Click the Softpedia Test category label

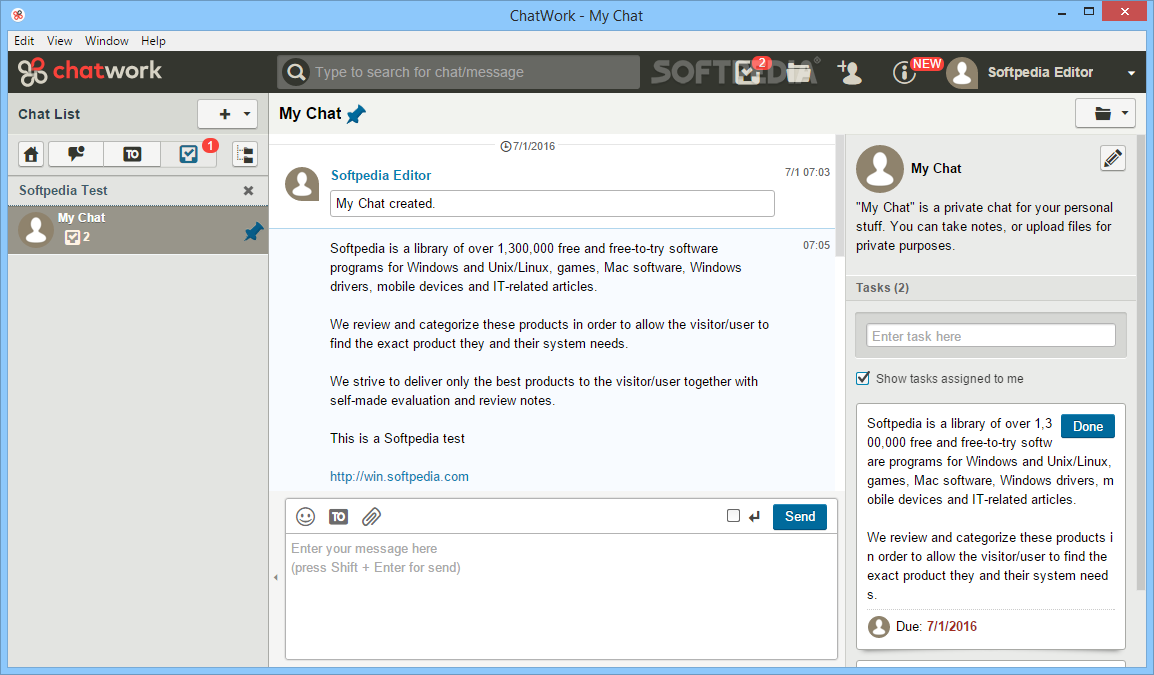coord(63,191)
